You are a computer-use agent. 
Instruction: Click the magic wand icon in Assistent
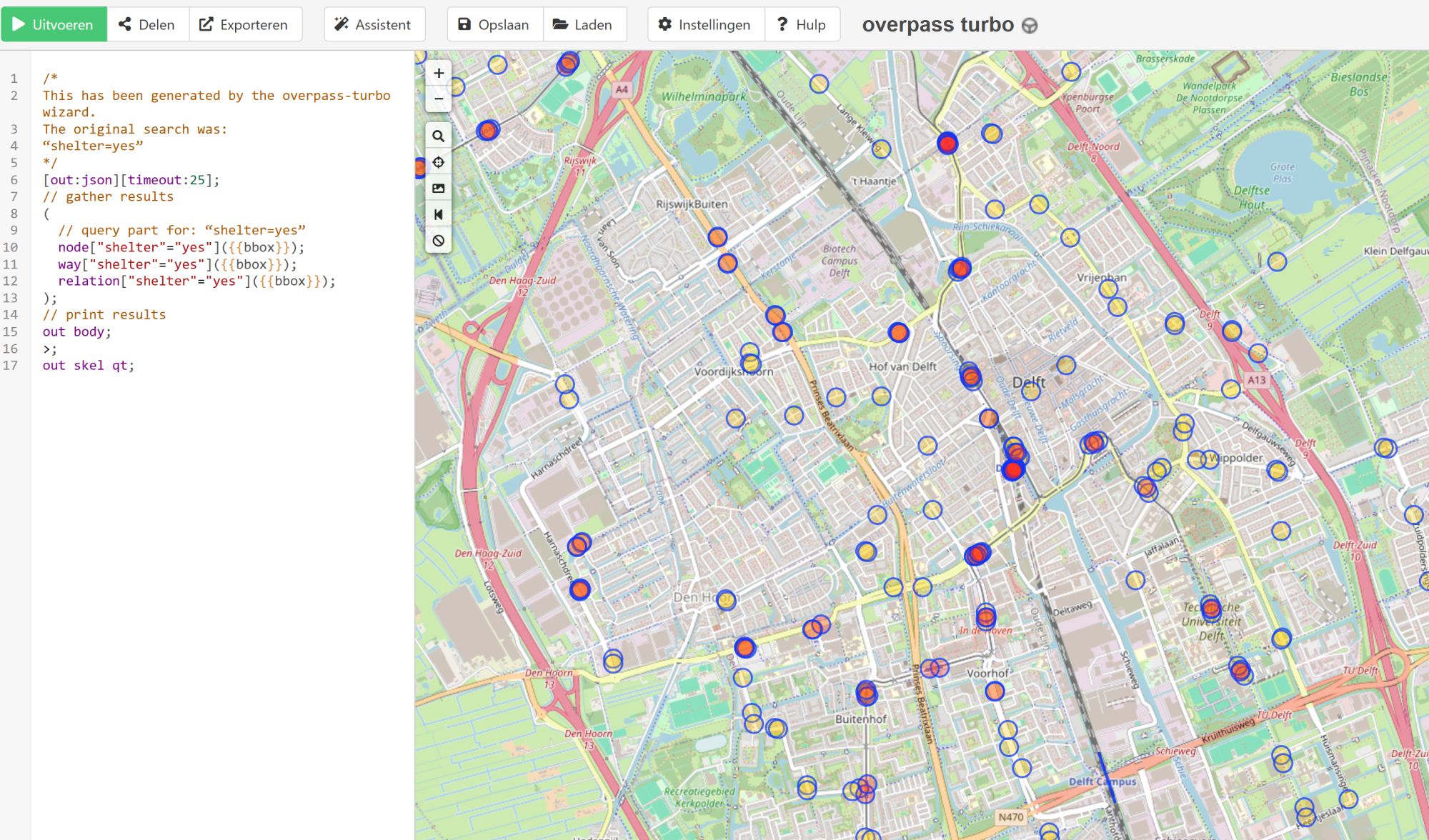pos(342,24)
